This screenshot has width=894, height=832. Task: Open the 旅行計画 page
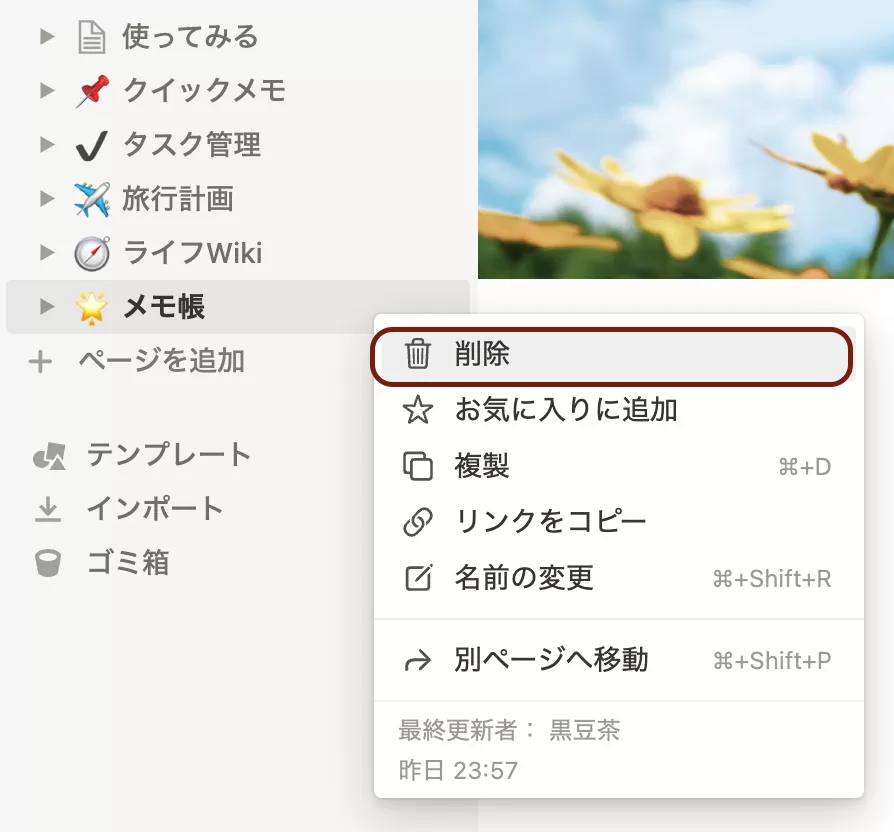(177, 198)
